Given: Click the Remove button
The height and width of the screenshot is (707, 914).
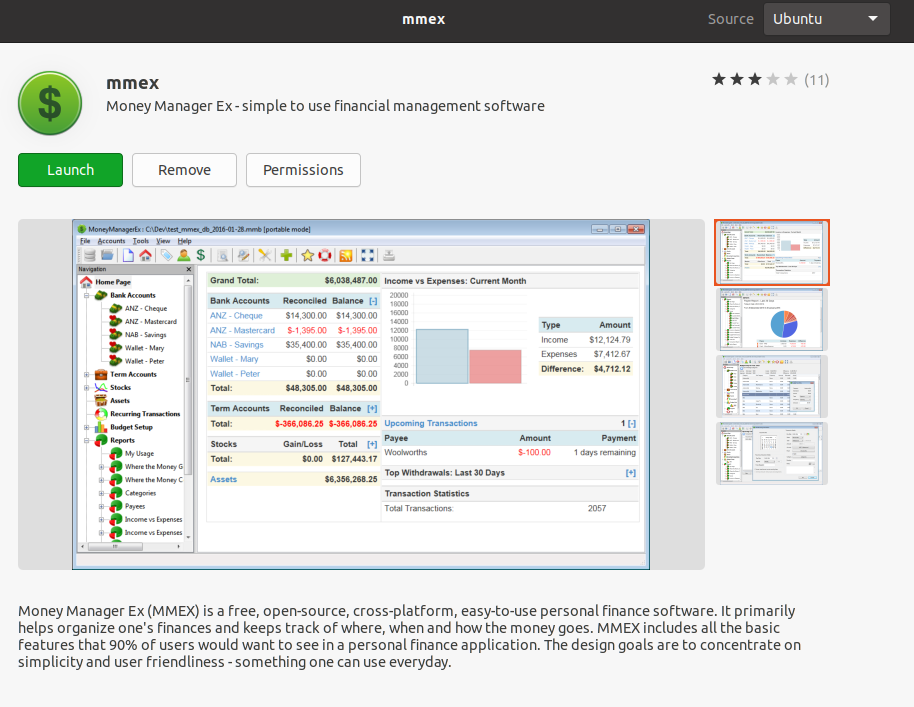Looking at the screenshot, I should 184,170.
